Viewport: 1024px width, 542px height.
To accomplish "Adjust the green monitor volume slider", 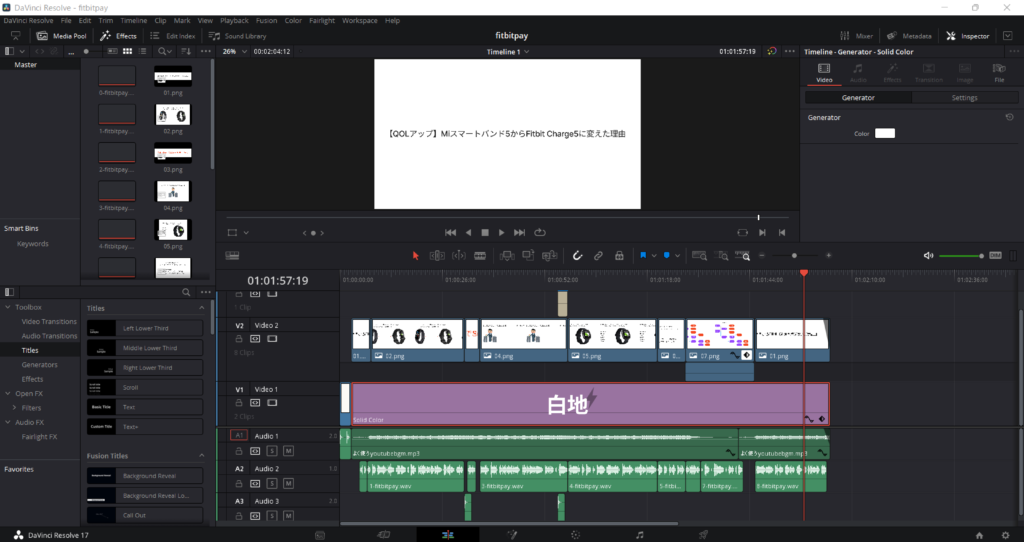I will [961, 256].
